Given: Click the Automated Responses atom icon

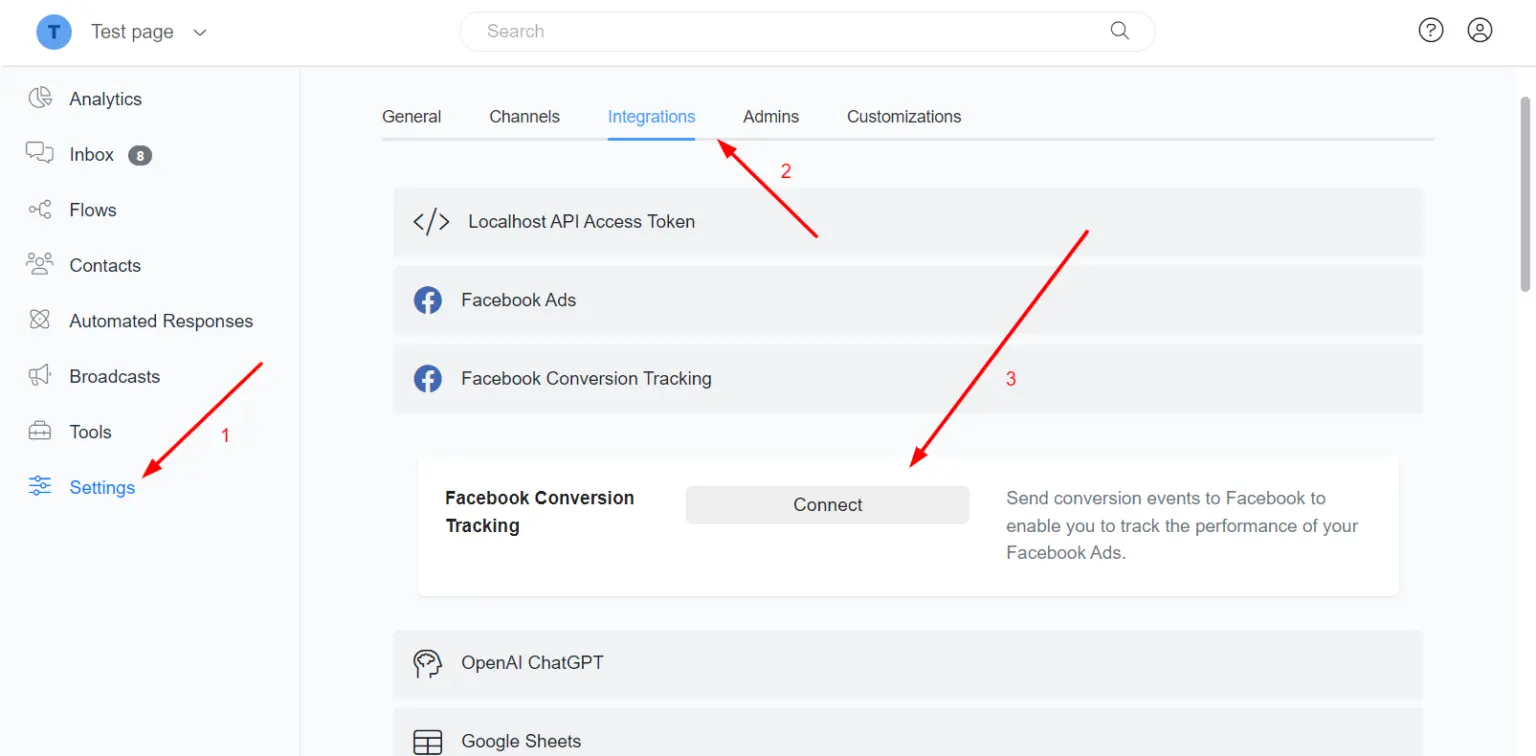Looking at the screenshot, I should pyautogui.click(x=40, y=320).
